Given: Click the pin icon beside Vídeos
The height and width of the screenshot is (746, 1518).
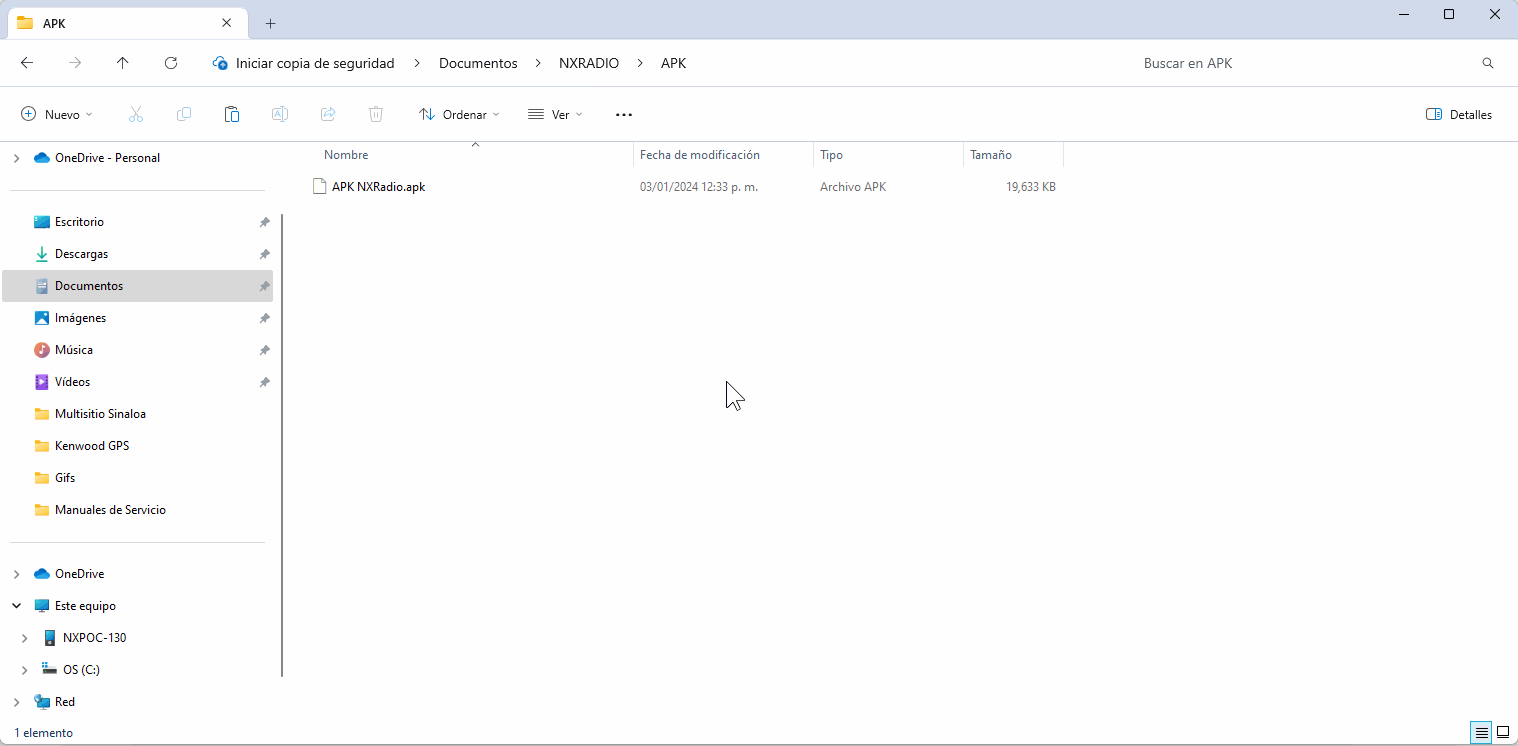Looking at the screenshot, I should click(x=264, y=382).
